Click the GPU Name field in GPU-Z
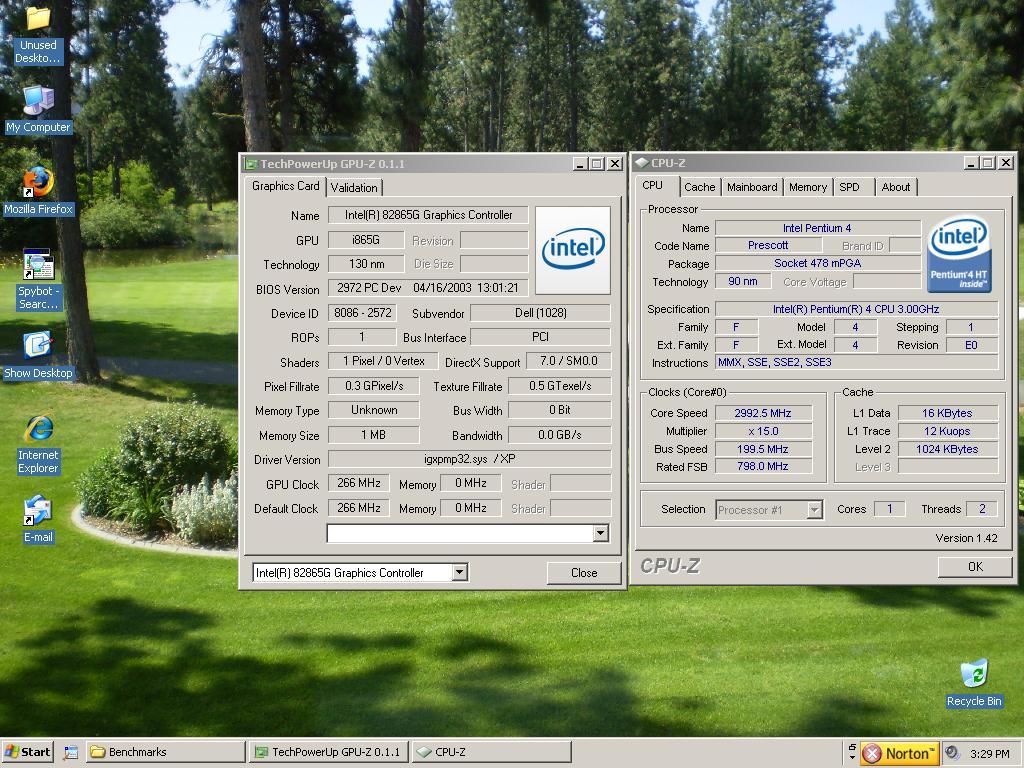Image resolution: width=1024 pixels, height=768 pixels. point(428,216)
